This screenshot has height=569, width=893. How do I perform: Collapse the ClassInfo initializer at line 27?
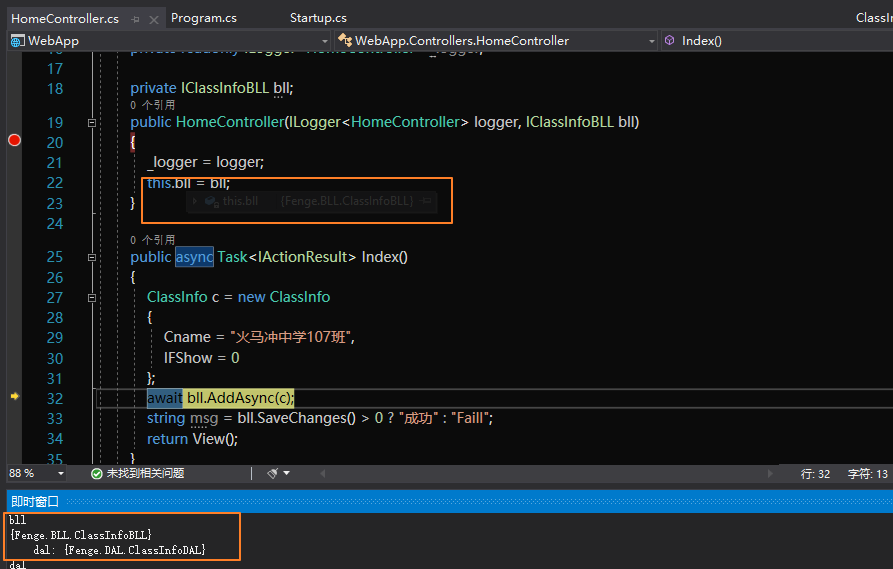[92, 297]
